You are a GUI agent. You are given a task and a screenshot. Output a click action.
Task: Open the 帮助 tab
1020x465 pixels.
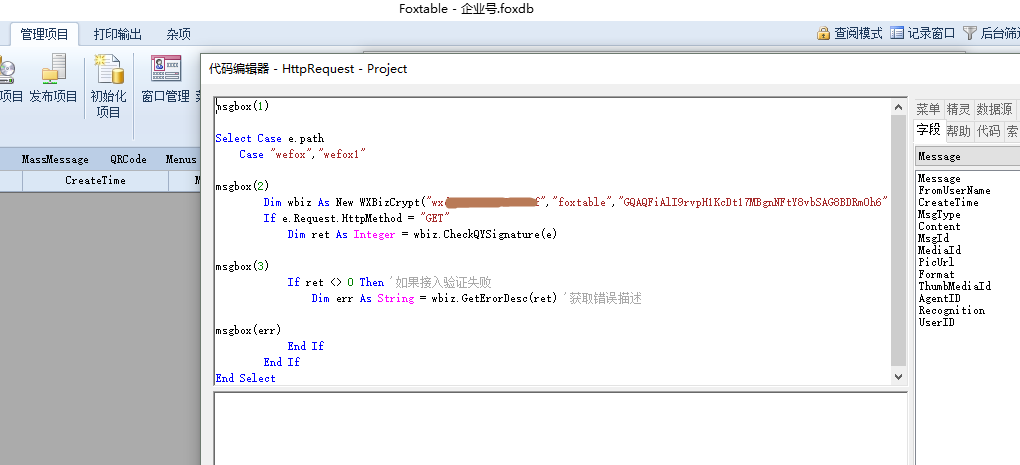coord(958,131)
